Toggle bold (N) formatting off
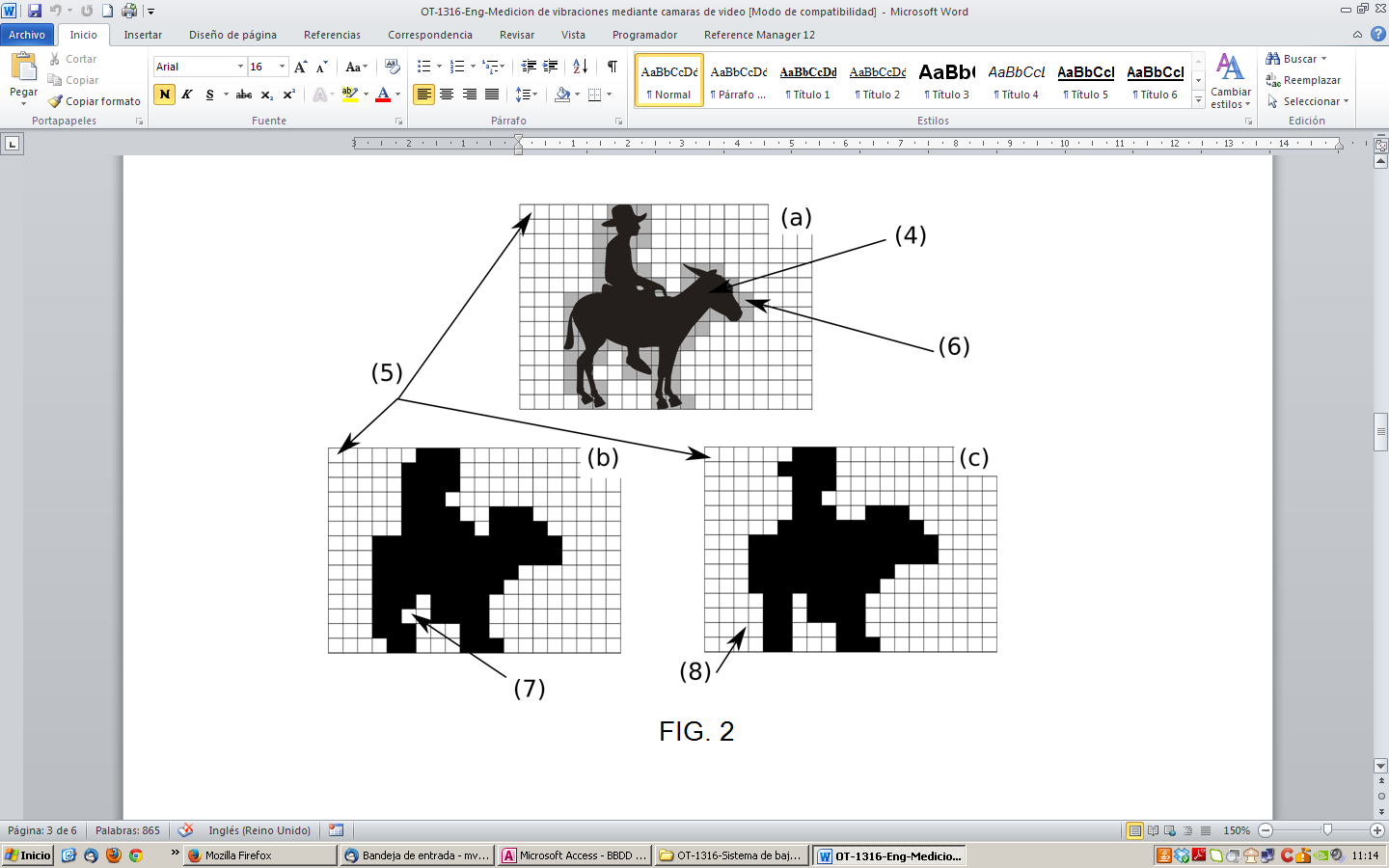Screen dimensions: 1389x868 point(164,95)
